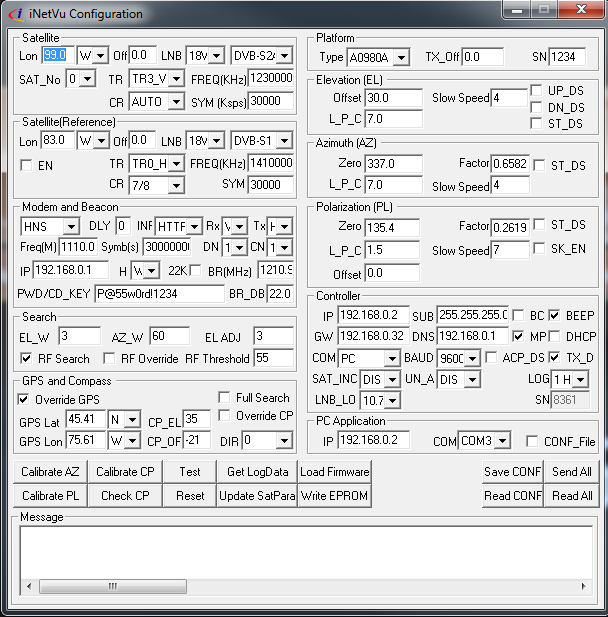Enable the RF Override checkbox
Screen dimensions: 608x617
tap(109, 358)
